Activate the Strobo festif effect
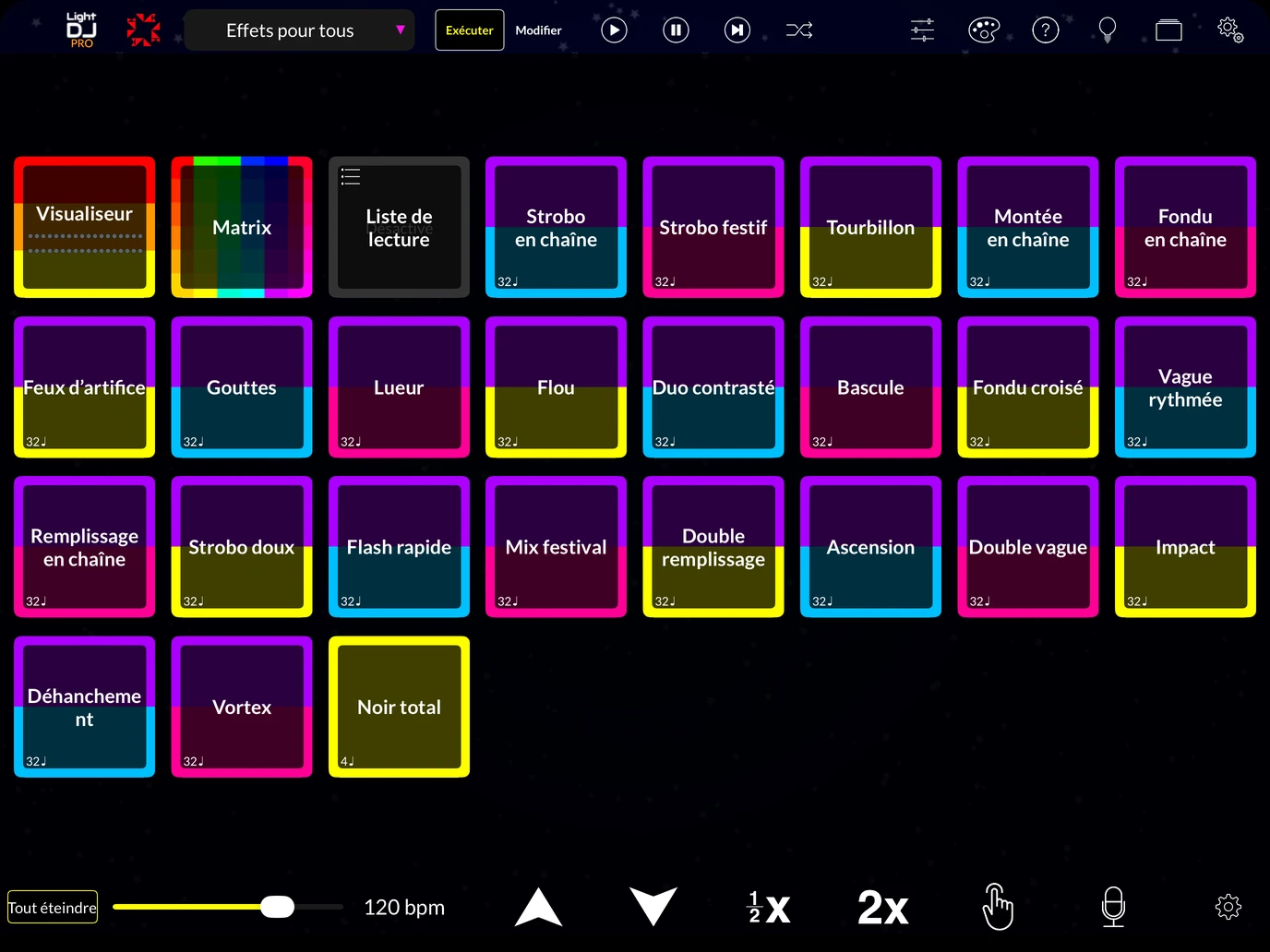This screenshot has height=952, width=1270. (x=713, y=227)
